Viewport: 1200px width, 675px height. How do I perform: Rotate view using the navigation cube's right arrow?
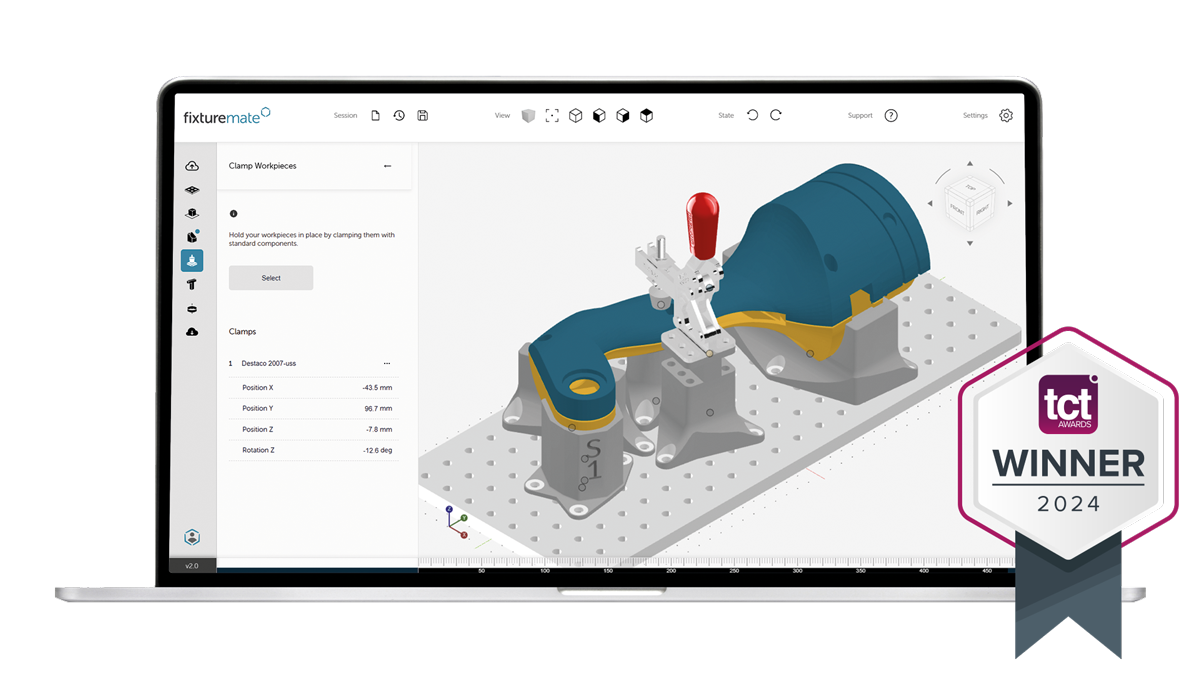click(1010, 204)
